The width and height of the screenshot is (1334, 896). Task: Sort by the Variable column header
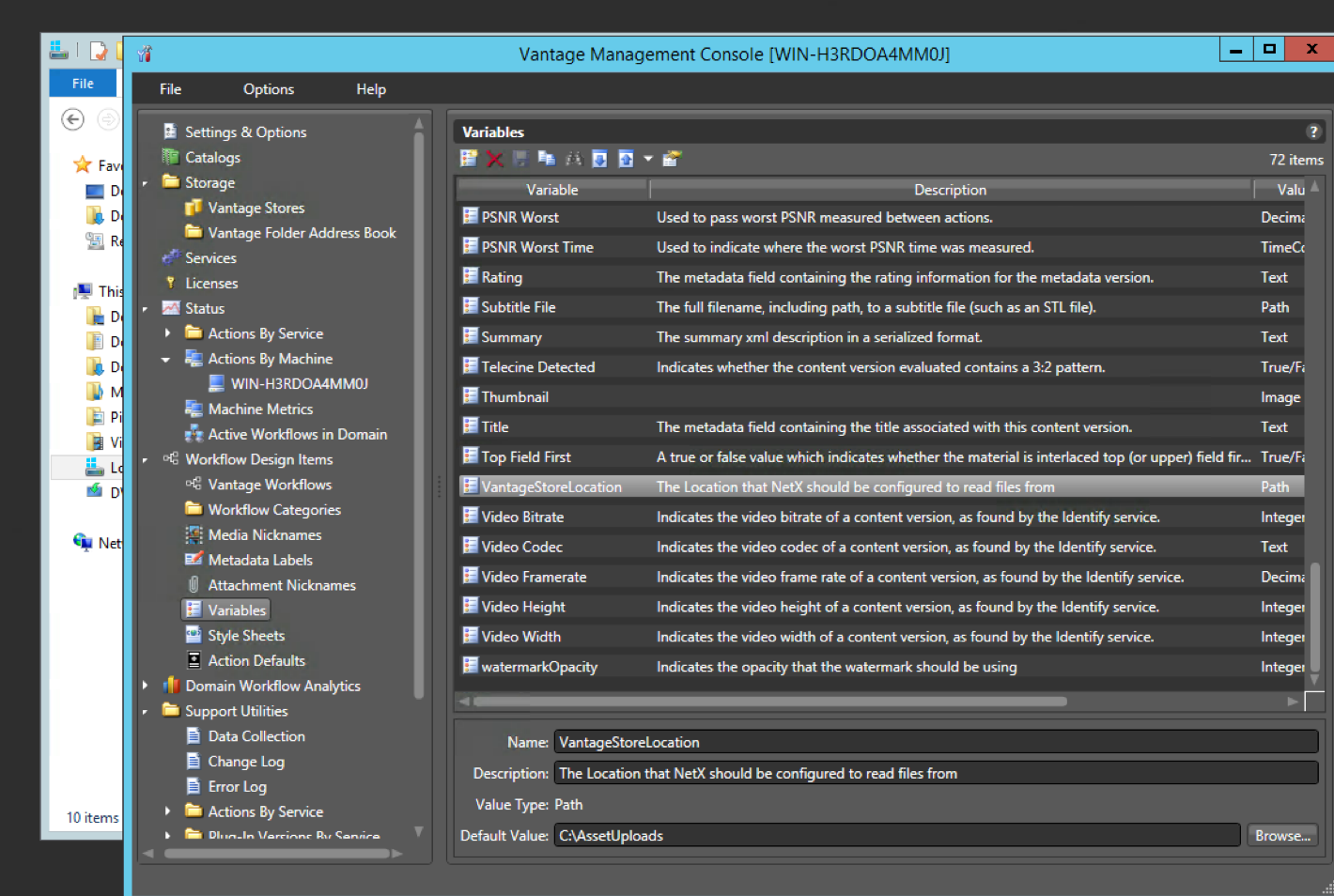click(552, 190)
